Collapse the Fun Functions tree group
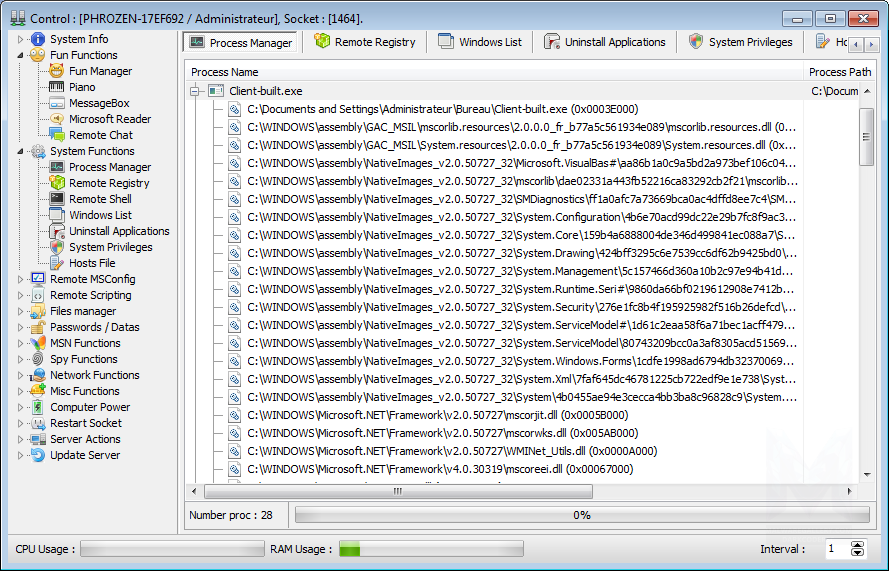The width and height of the screenshot is (889, 571). coord(20,55)
